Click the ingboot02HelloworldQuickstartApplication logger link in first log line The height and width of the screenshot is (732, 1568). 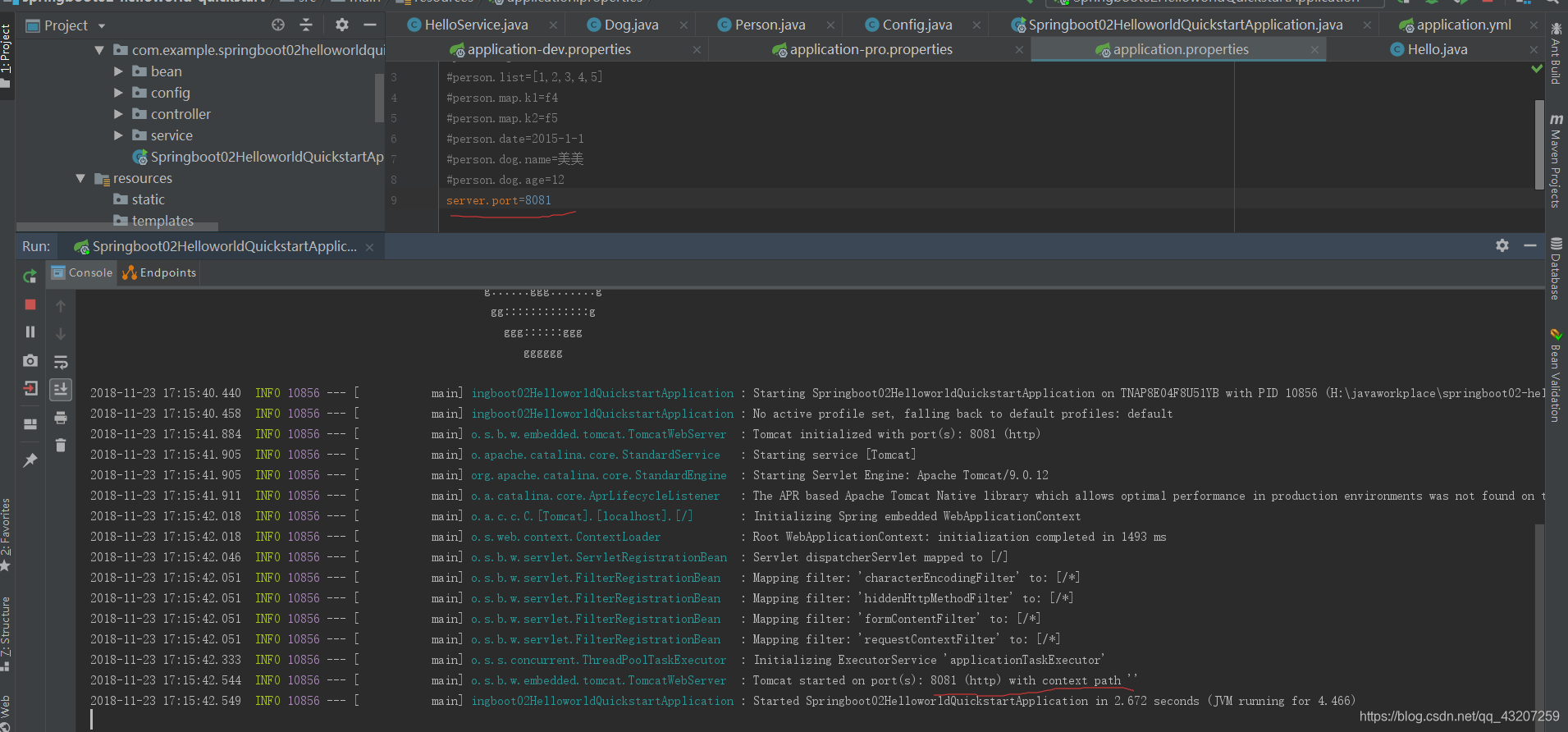[602, 393]
